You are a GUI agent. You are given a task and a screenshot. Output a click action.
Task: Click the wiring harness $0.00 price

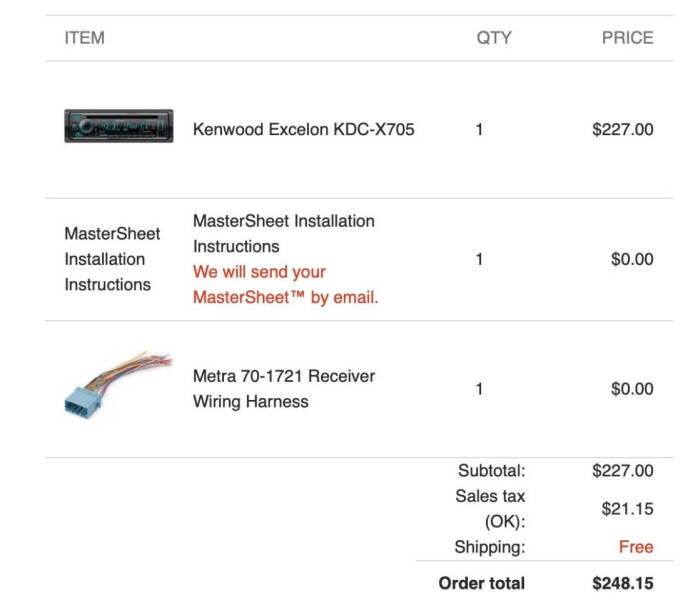click(632, 389)
